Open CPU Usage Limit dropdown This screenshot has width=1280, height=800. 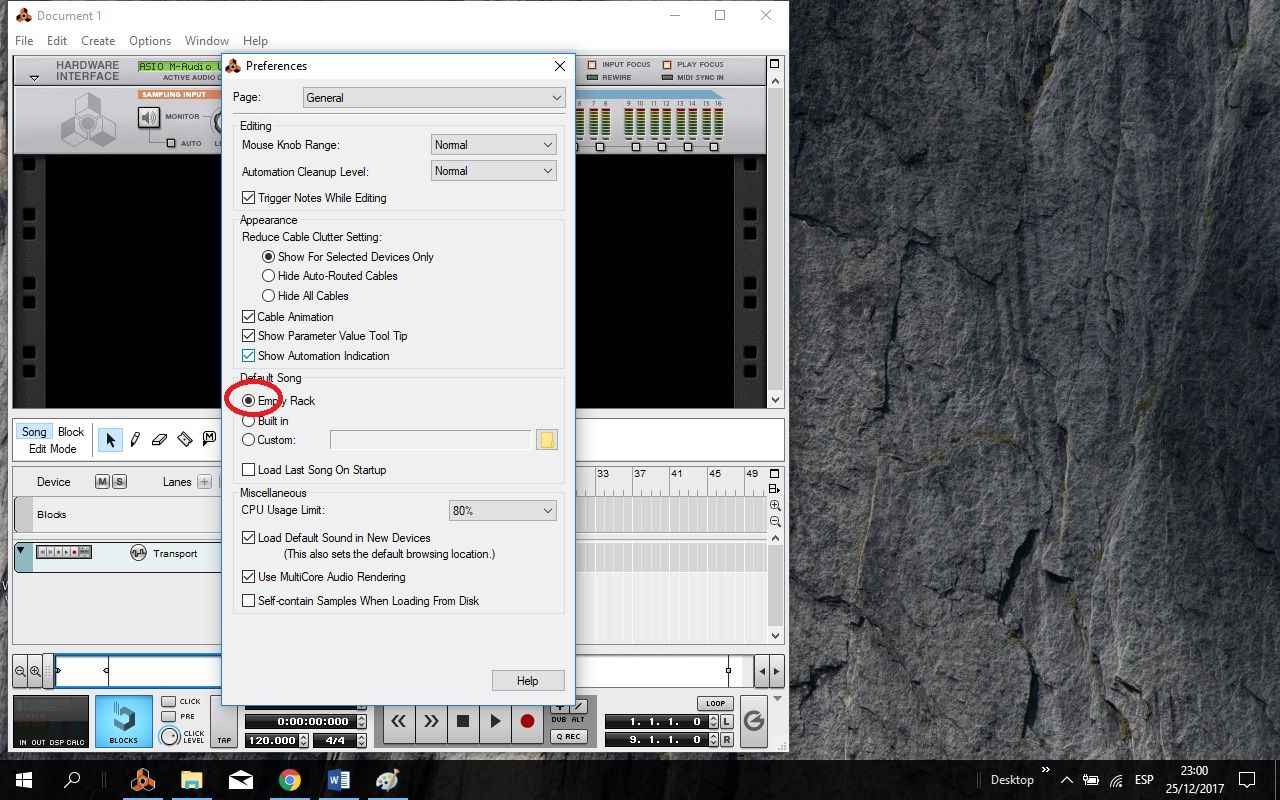[502, 511]
